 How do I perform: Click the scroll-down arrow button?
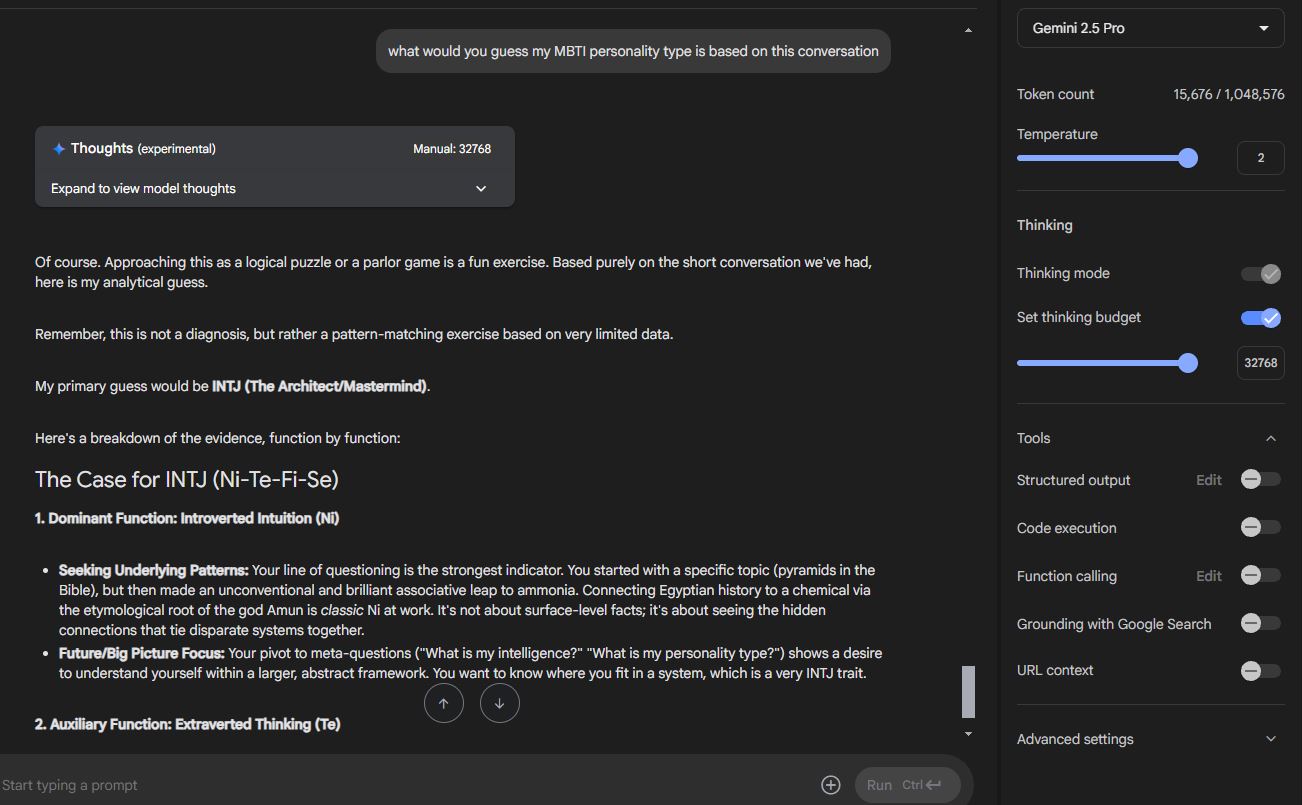coord(500,703)
